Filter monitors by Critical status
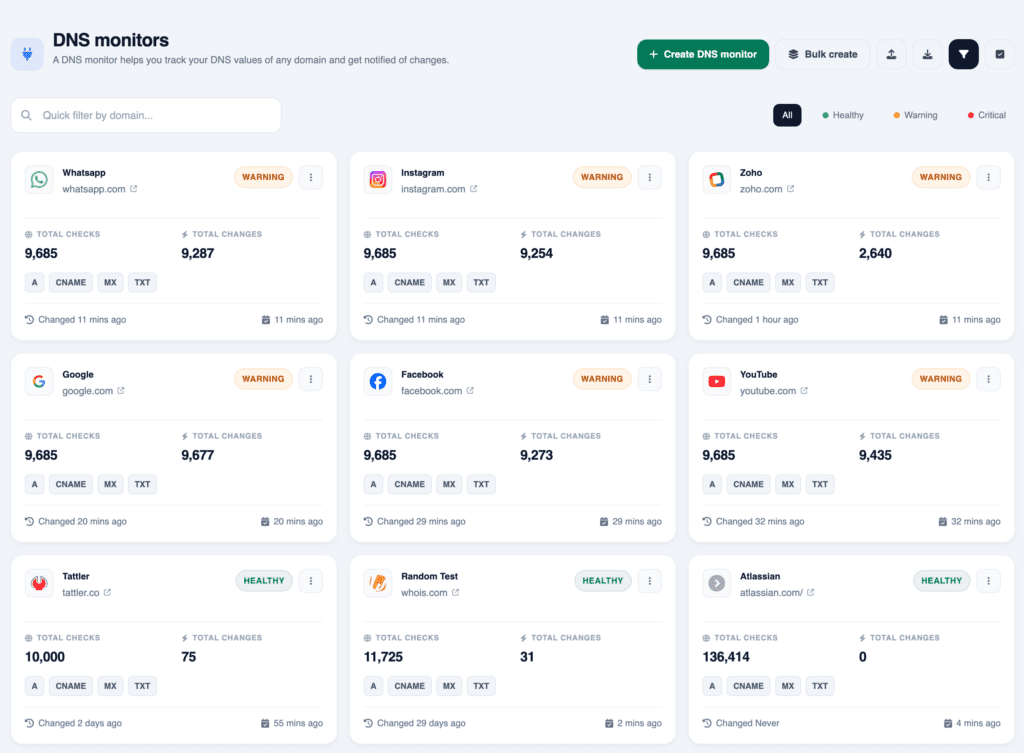 [x=986, y=115]
